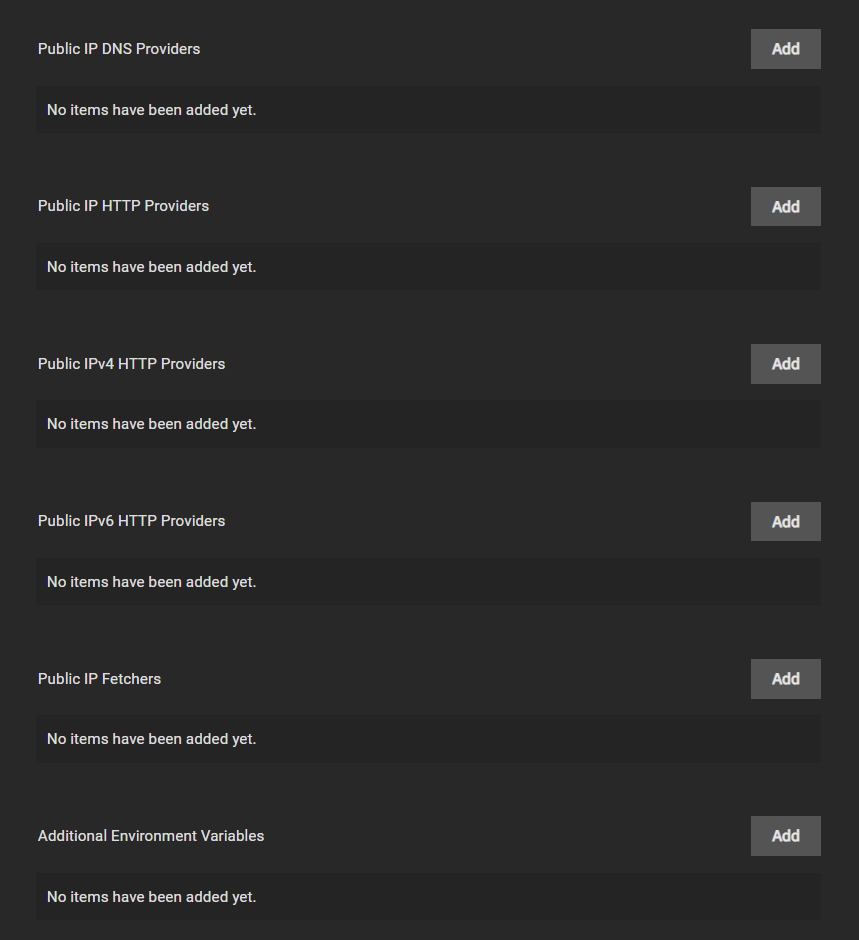The width and height of the screenshot is (859, 940).
Task: Click the Additional Environment Variables label
Action: pyautogui.click(x=151, y=836)
